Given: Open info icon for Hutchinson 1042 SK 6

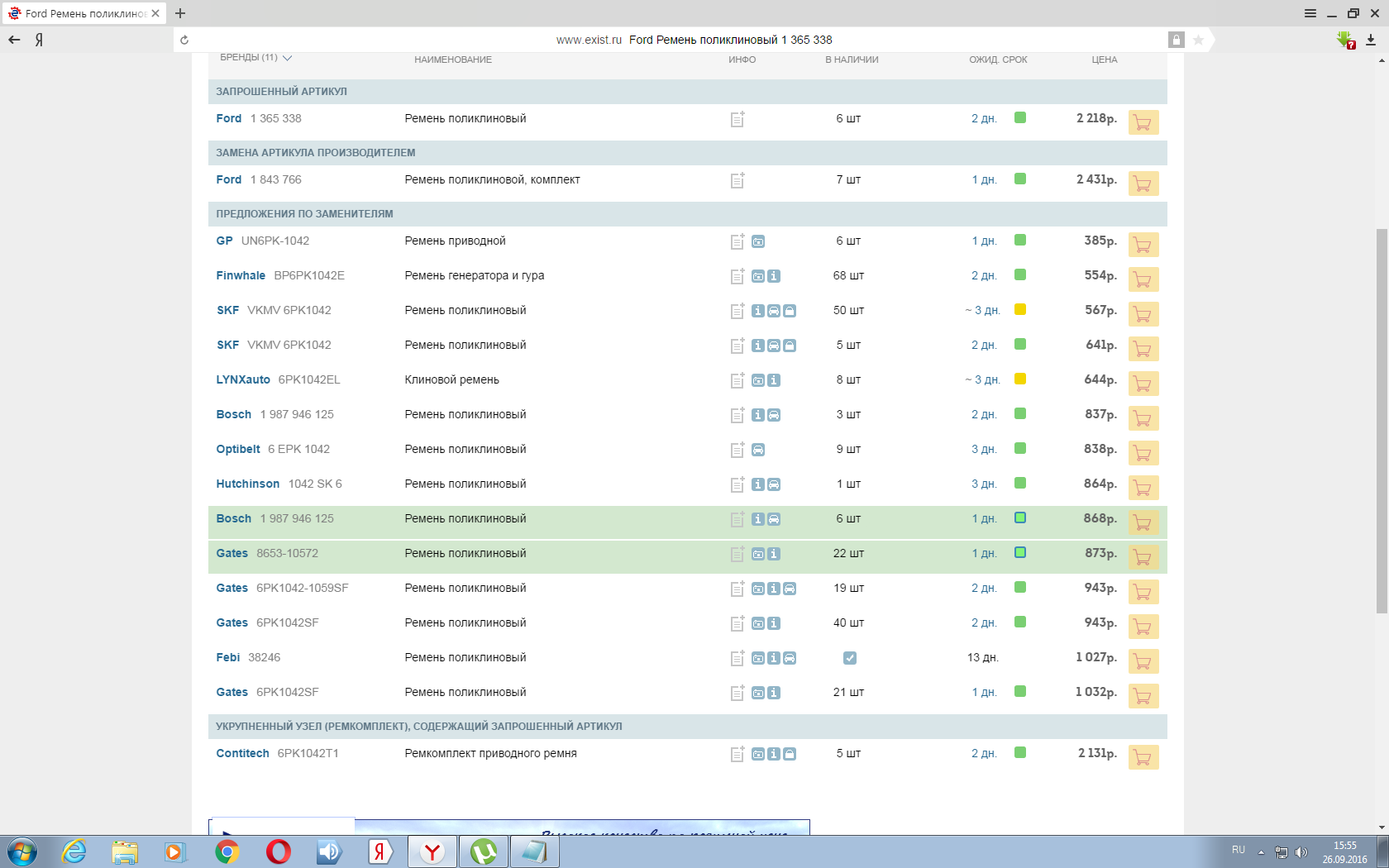Looking at the screenshot, I should 758,484.
